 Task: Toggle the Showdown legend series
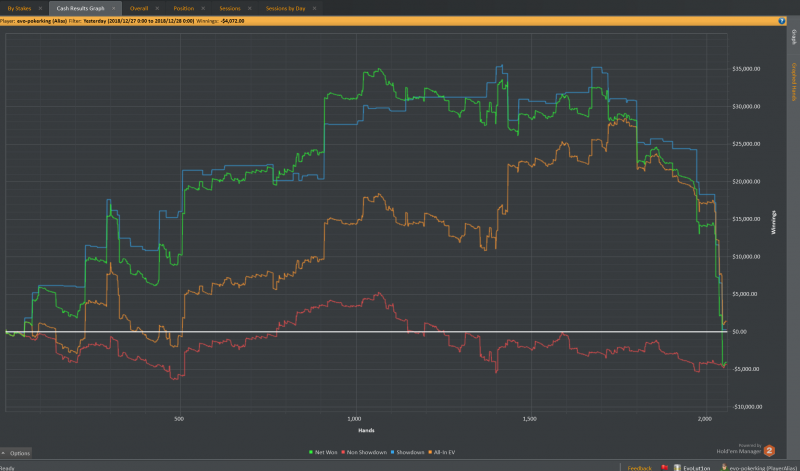click(407, 452)
